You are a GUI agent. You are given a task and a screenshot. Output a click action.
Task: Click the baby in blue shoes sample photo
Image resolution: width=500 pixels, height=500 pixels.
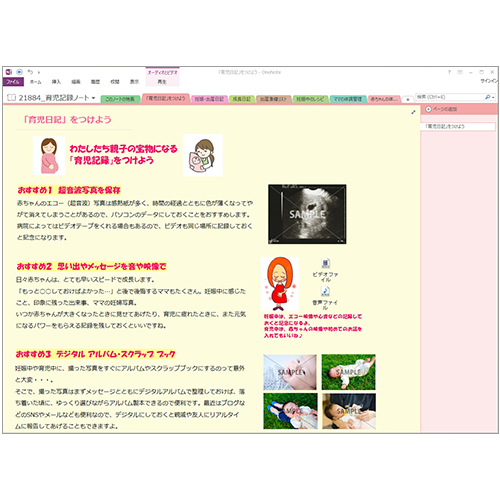click(290, 411)
